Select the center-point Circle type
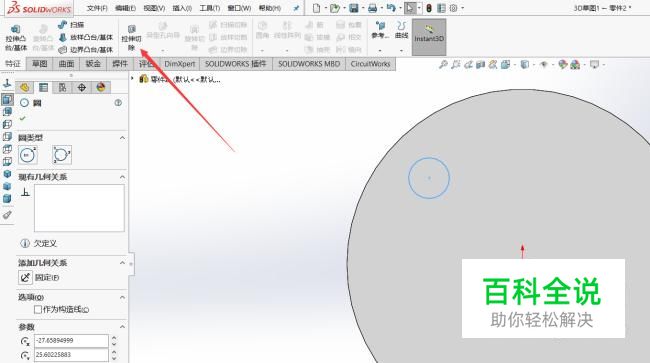The width and height of the screenshot is (650, 363). [28, 155]
